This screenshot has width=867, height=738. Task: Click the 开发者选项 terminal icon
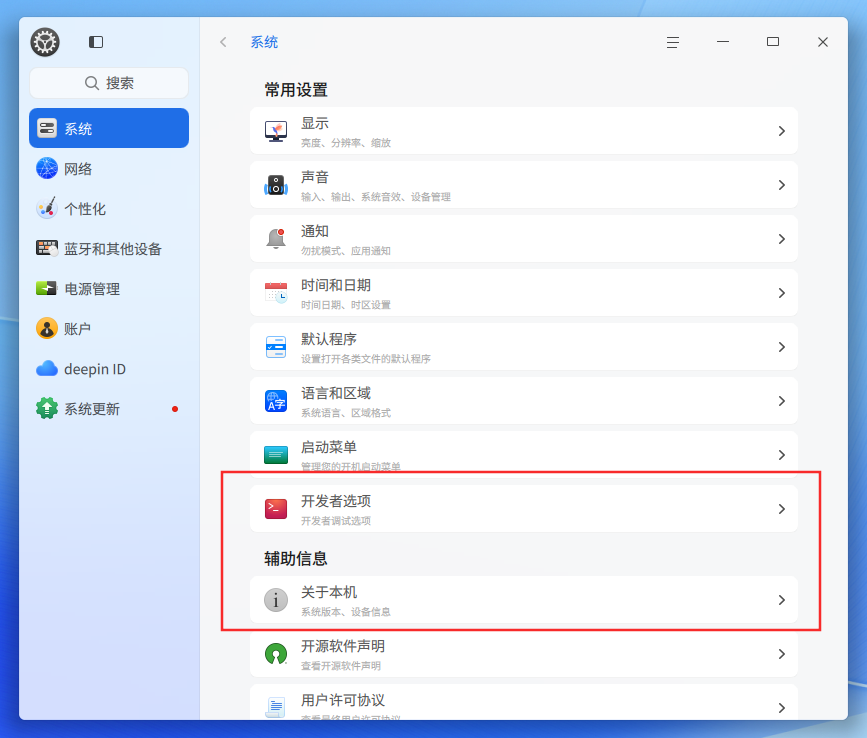[x=276, y=509]
